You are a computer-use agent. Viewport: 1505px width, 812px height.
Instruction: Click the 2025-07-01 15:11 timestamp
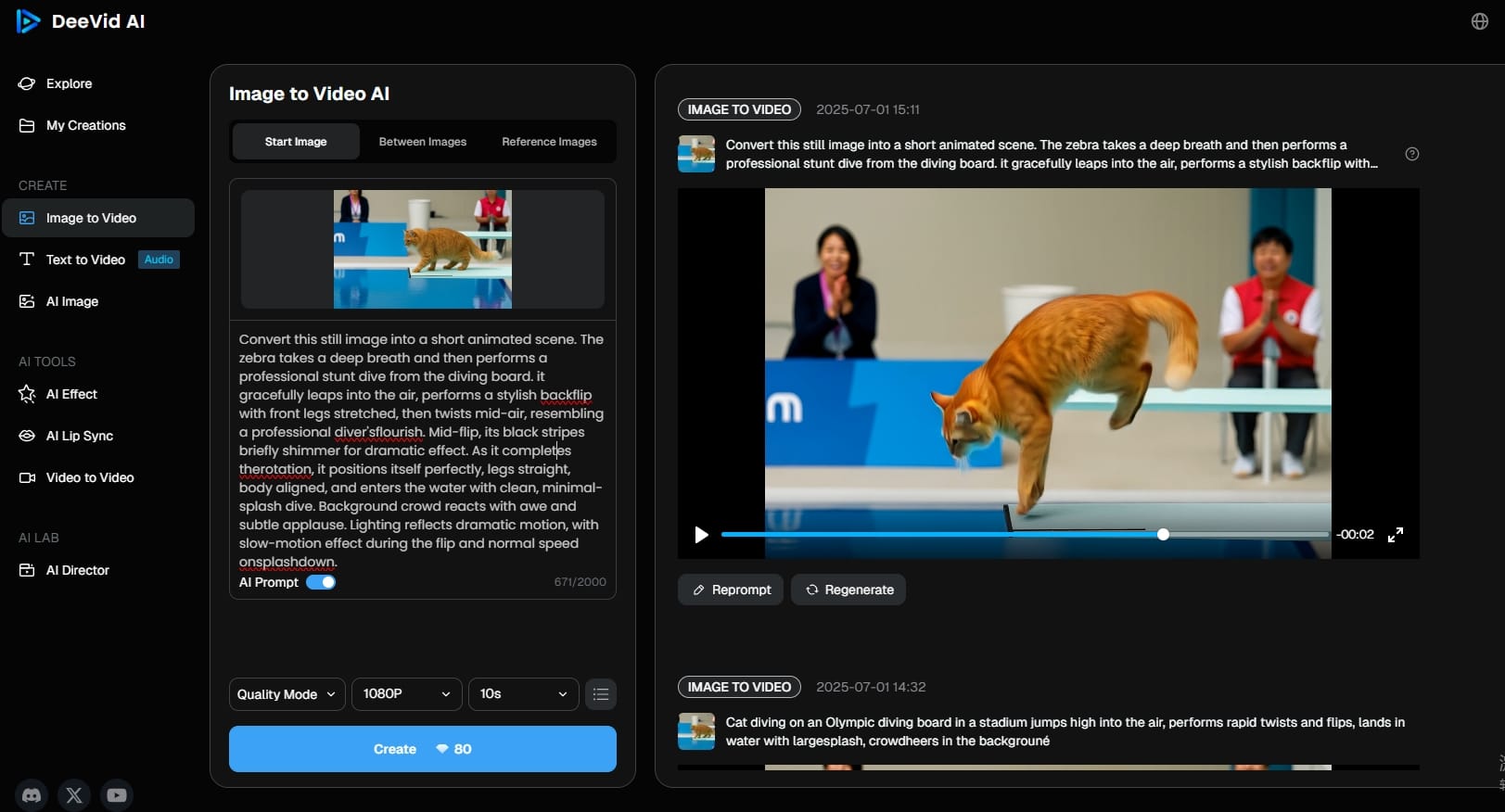pyautogui.click(x=868, y=109)
